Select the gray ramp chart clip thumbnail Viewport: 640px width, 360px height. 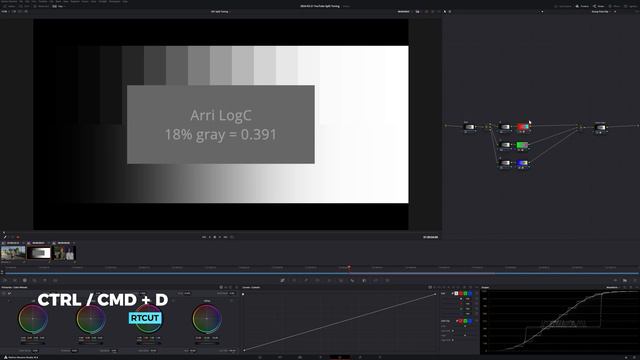(x=39, y=253)
